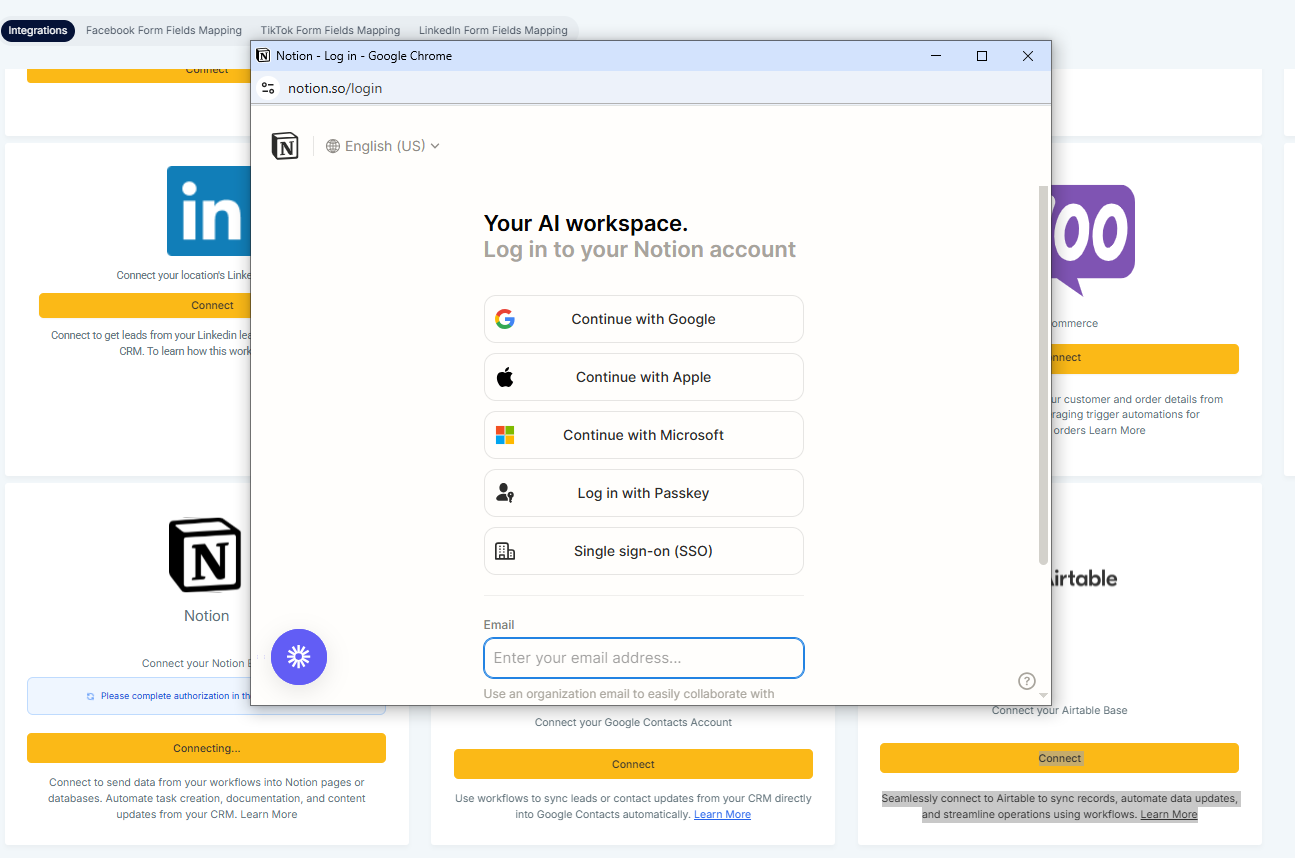Open Learn More link for Airtable
Image resolution: width=1295 pixels, height=858 pixels.
click(1169, 814)
